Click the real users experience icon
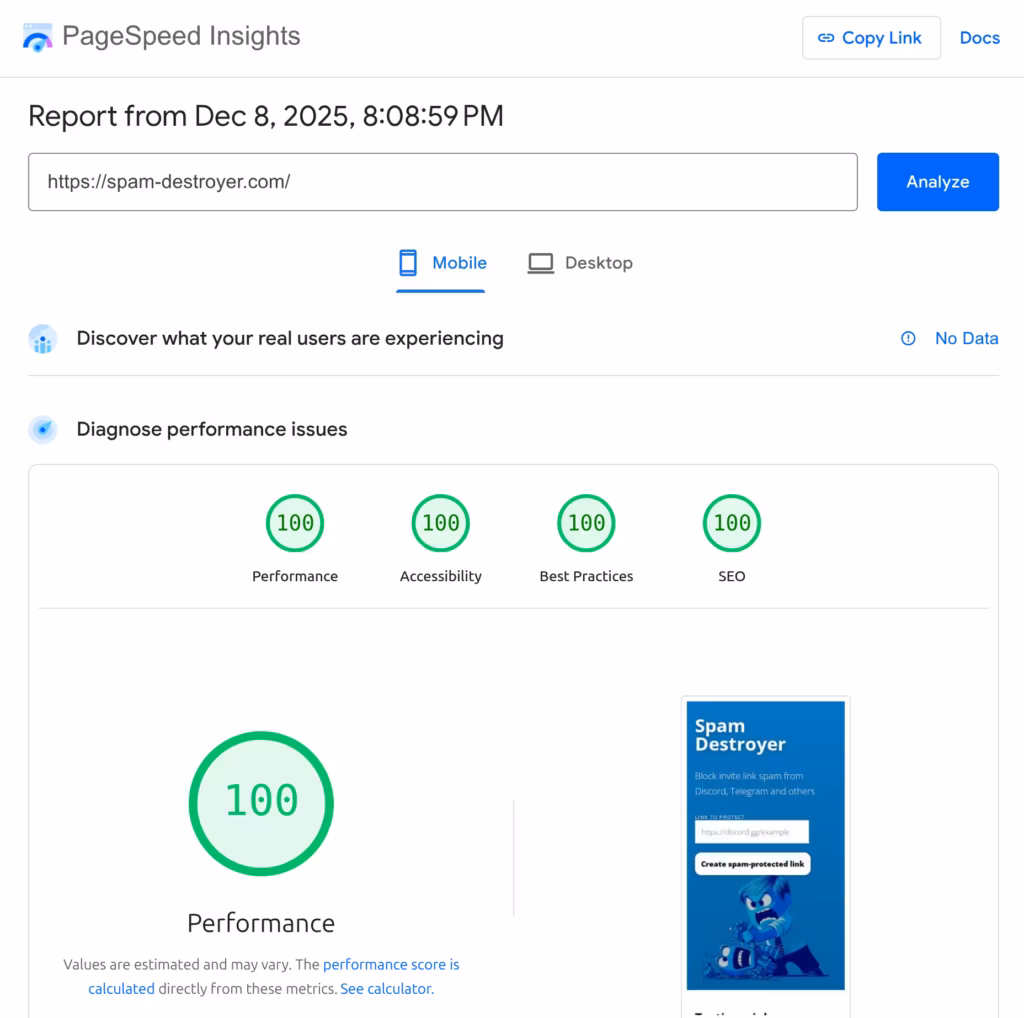The height and width of the screenshot is (1018, 1024). (42, 339)
